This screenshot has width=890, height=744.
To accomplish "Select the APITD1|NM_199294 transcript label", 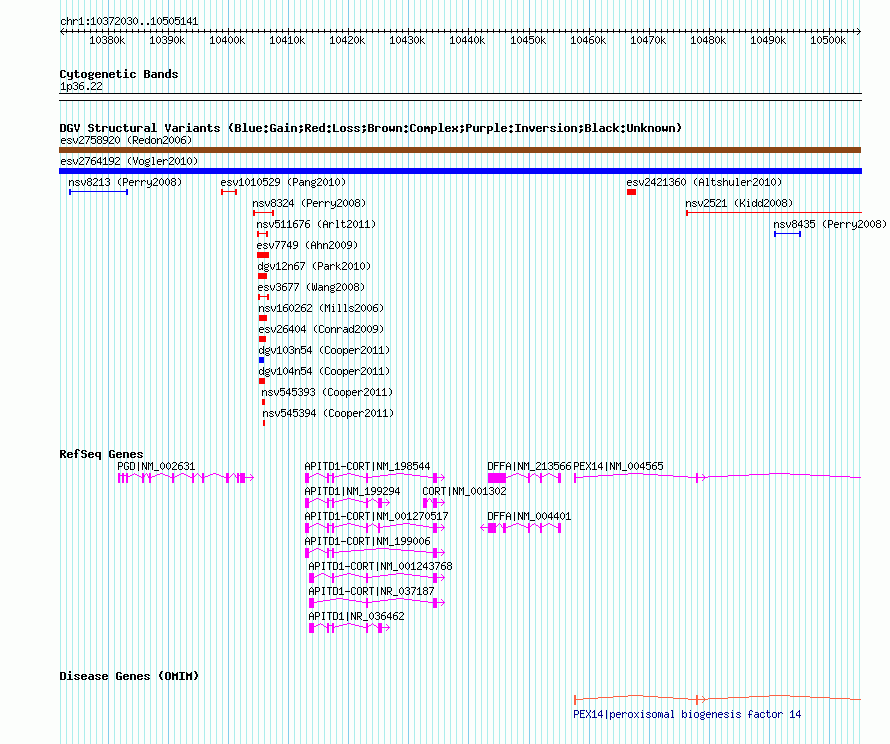I will 352,491.
